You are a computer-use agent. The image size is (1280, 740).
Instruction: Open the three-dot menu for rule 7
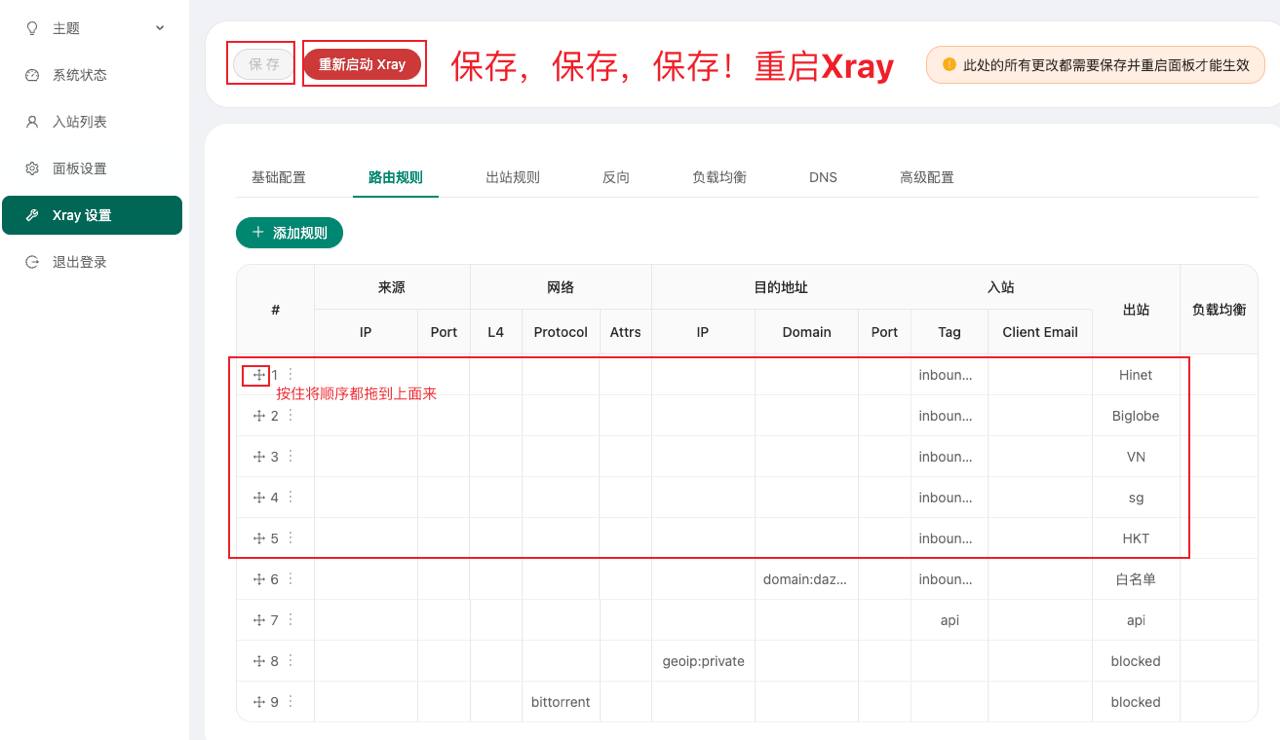tap(291, 620)
